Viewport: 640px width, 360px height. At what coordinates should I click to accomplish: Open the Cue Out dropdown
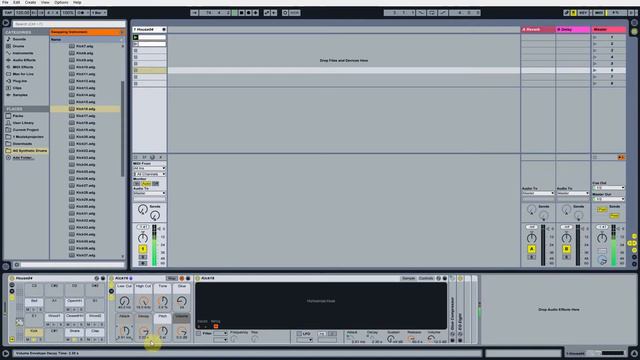(x=609, y=188)
